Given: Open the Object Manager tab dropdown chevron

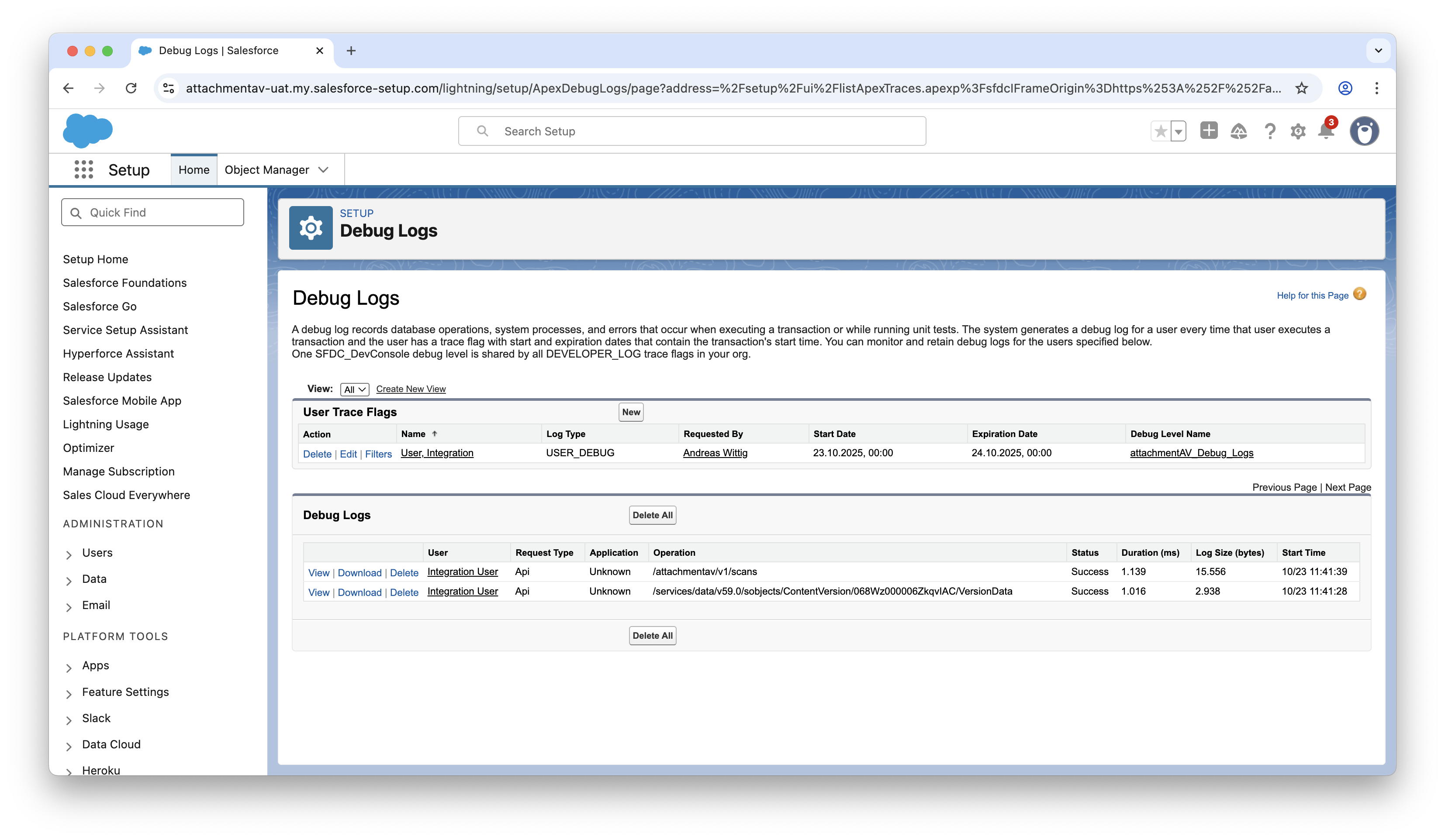Looking at the screenshot, I should click(323, 169).
